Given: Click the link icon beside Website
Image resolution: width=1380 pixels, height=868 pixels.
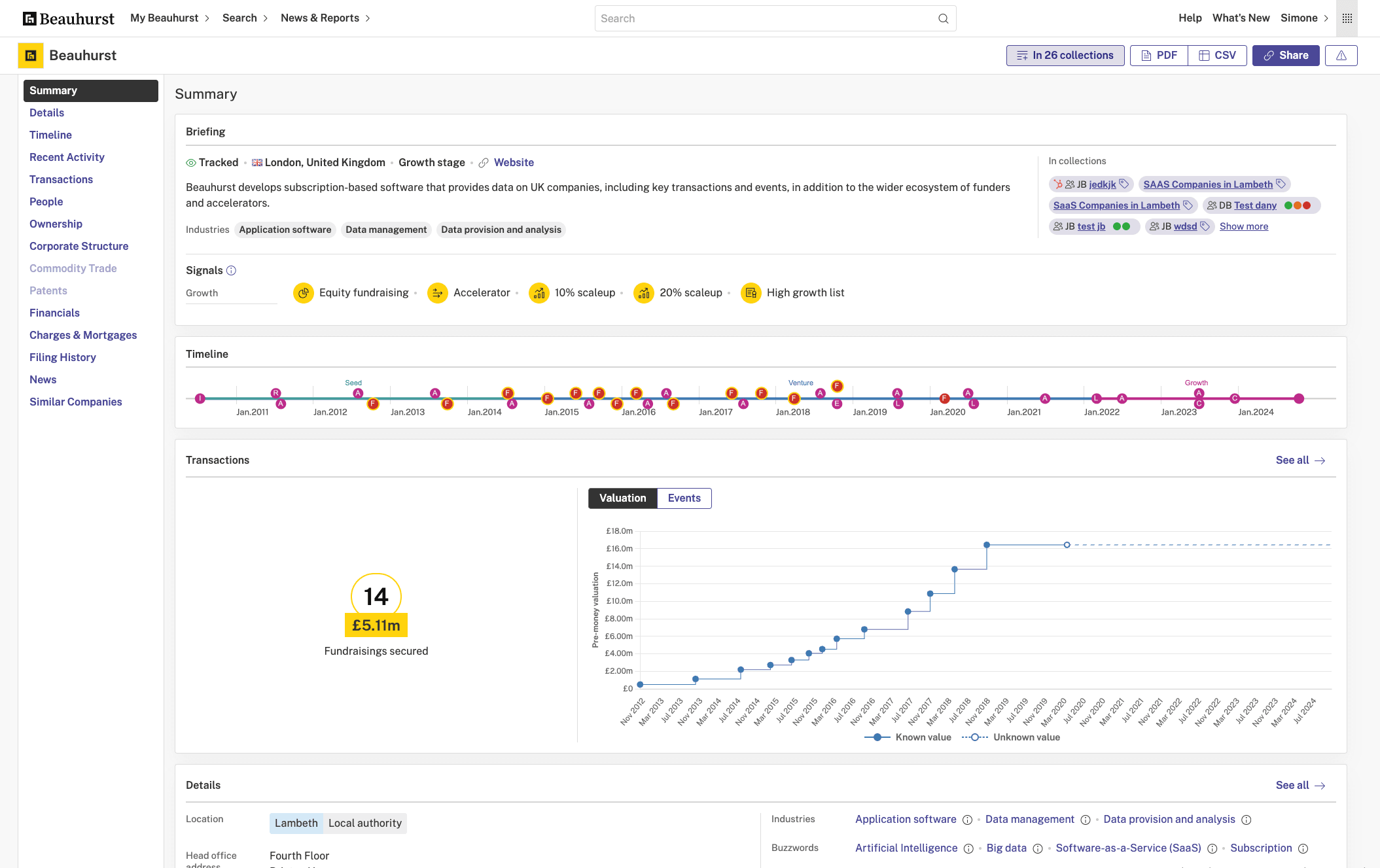Looking at the screenshot, I should point(484,163).
